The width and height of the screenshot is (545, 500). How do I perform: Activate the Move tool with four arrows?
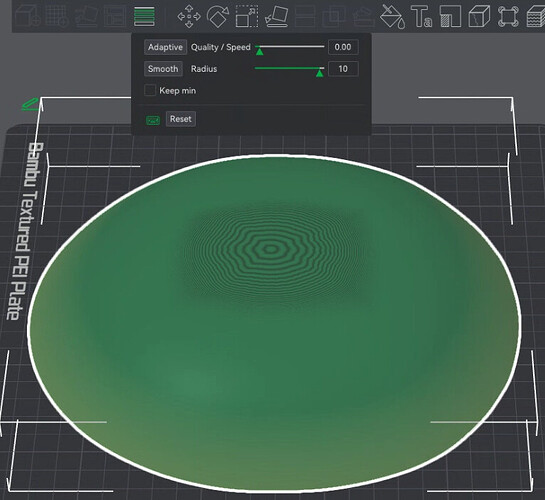click(189, 16)
